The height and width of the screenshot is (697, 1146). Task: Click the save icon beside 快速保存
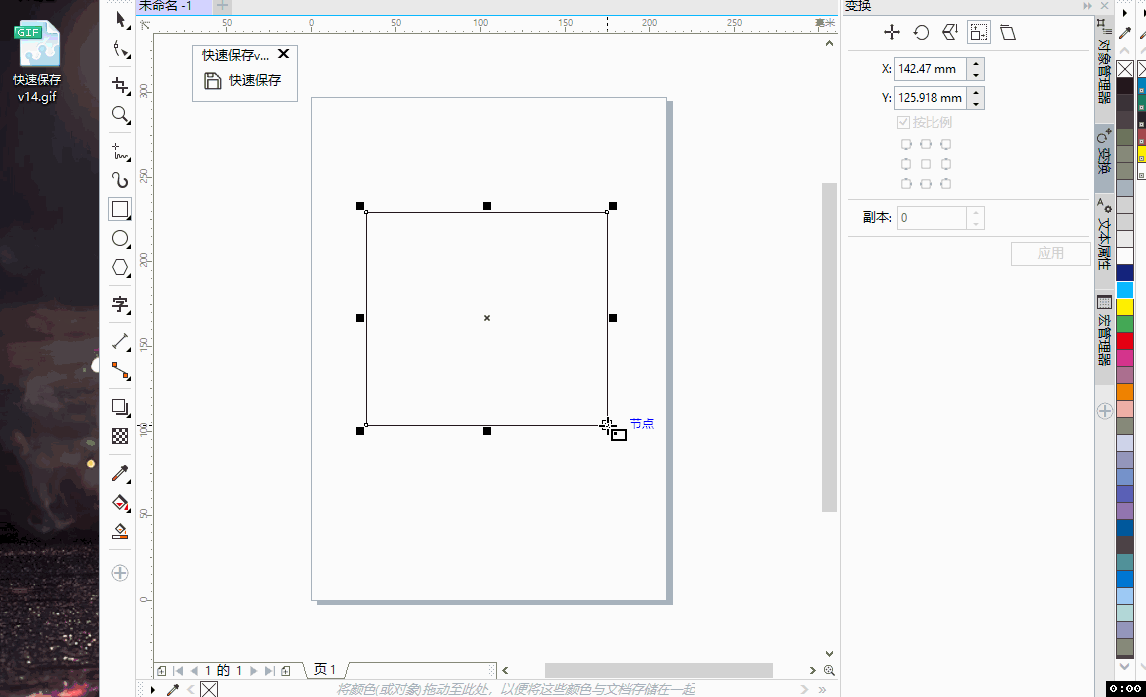click(x=213, y=80)
